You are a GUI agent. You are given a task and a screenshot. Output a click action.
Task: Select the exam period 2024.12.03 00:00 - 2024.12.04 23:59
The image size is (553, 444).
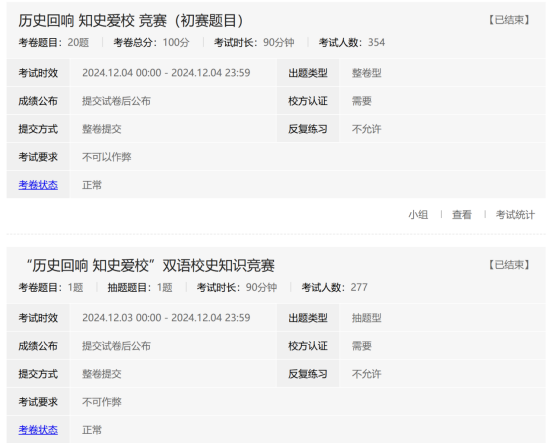[x=166, y=318]
